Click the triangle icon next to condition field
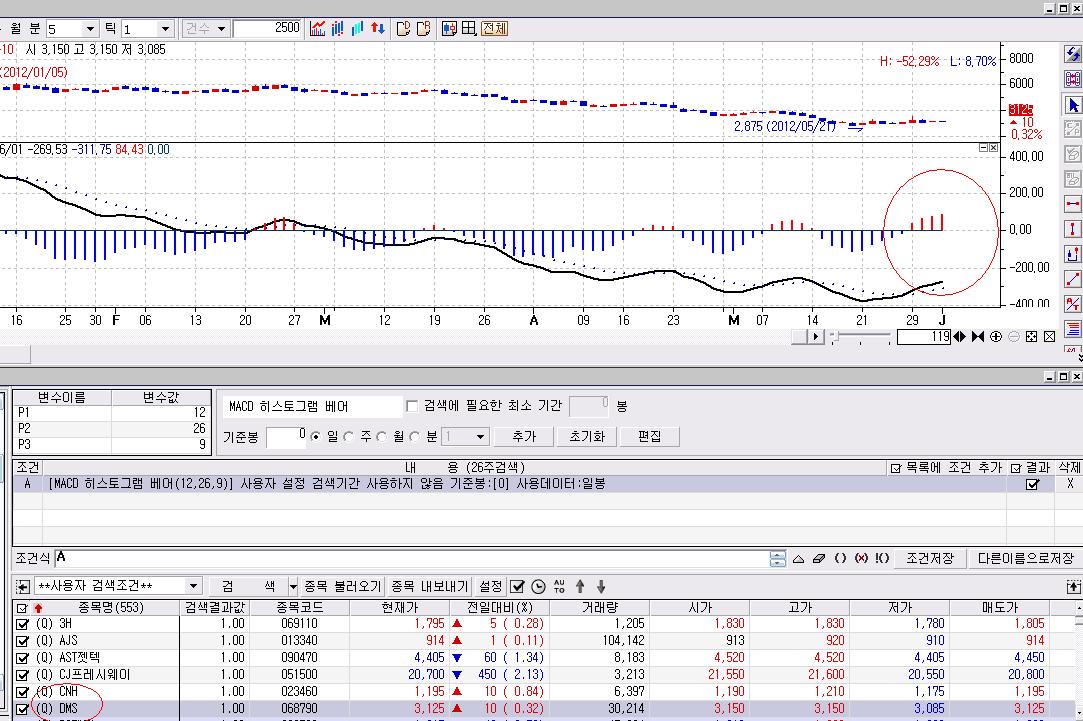The width and height of the screenshot is (1083, 721). (798, 558)
